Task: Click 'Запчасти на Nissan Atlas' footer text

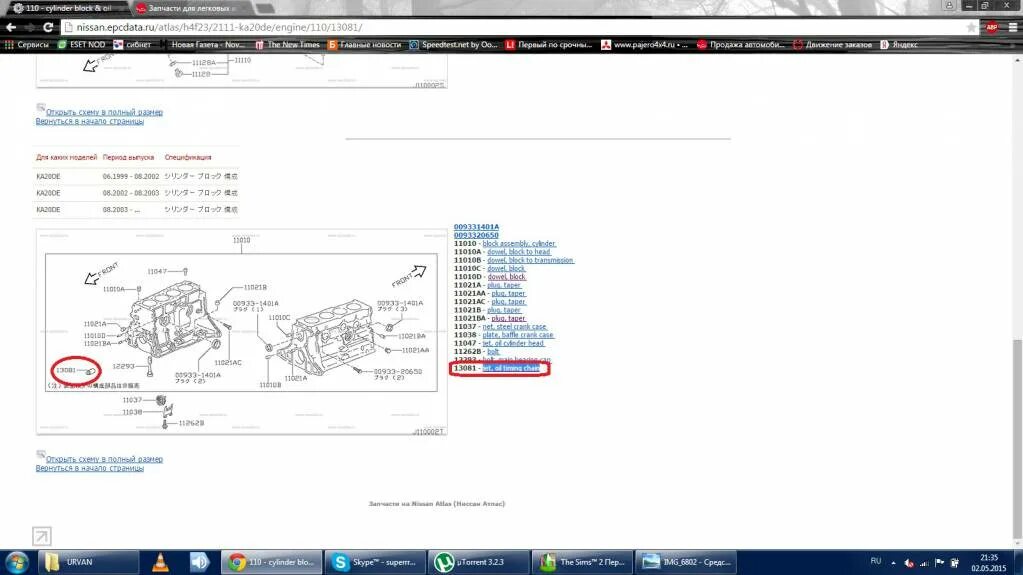Action: [436, 504]
